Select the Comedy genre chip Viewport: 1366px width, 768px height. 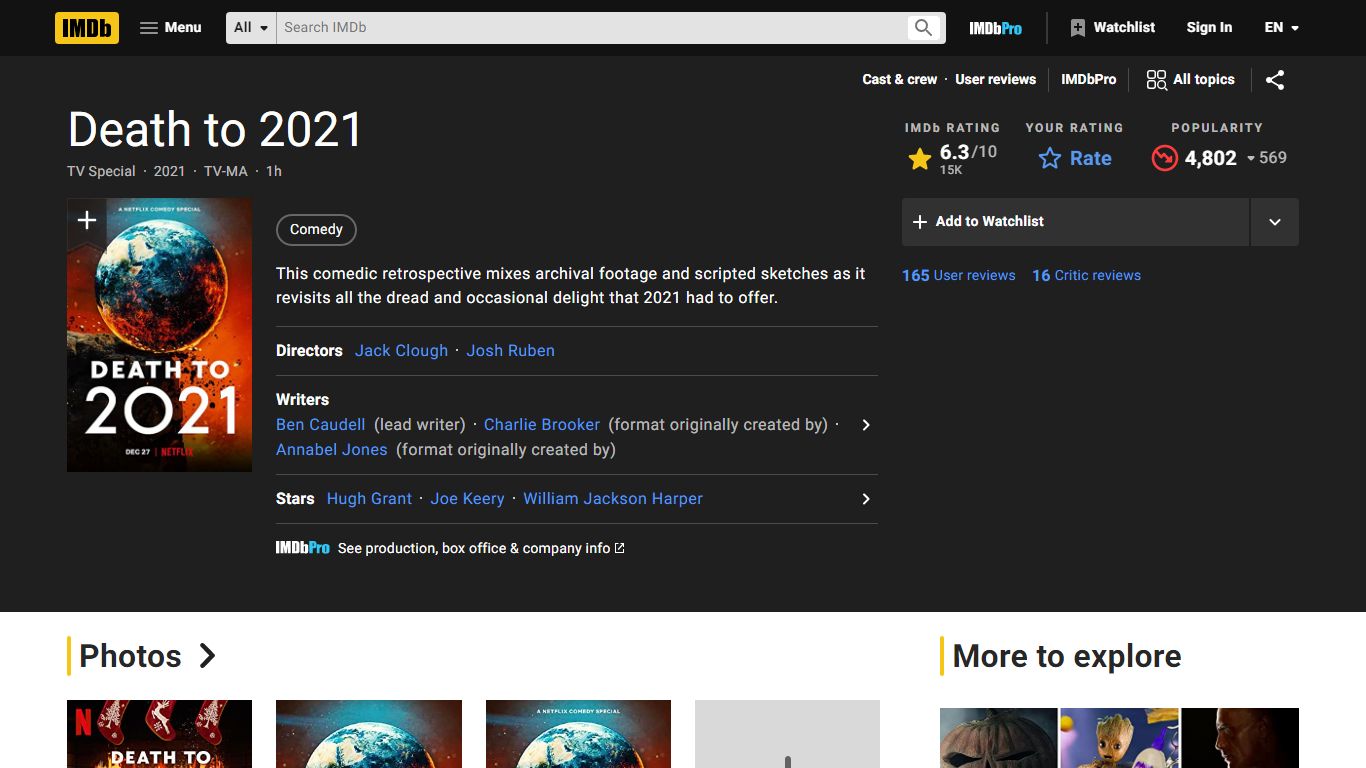click(x=316, y=230)
